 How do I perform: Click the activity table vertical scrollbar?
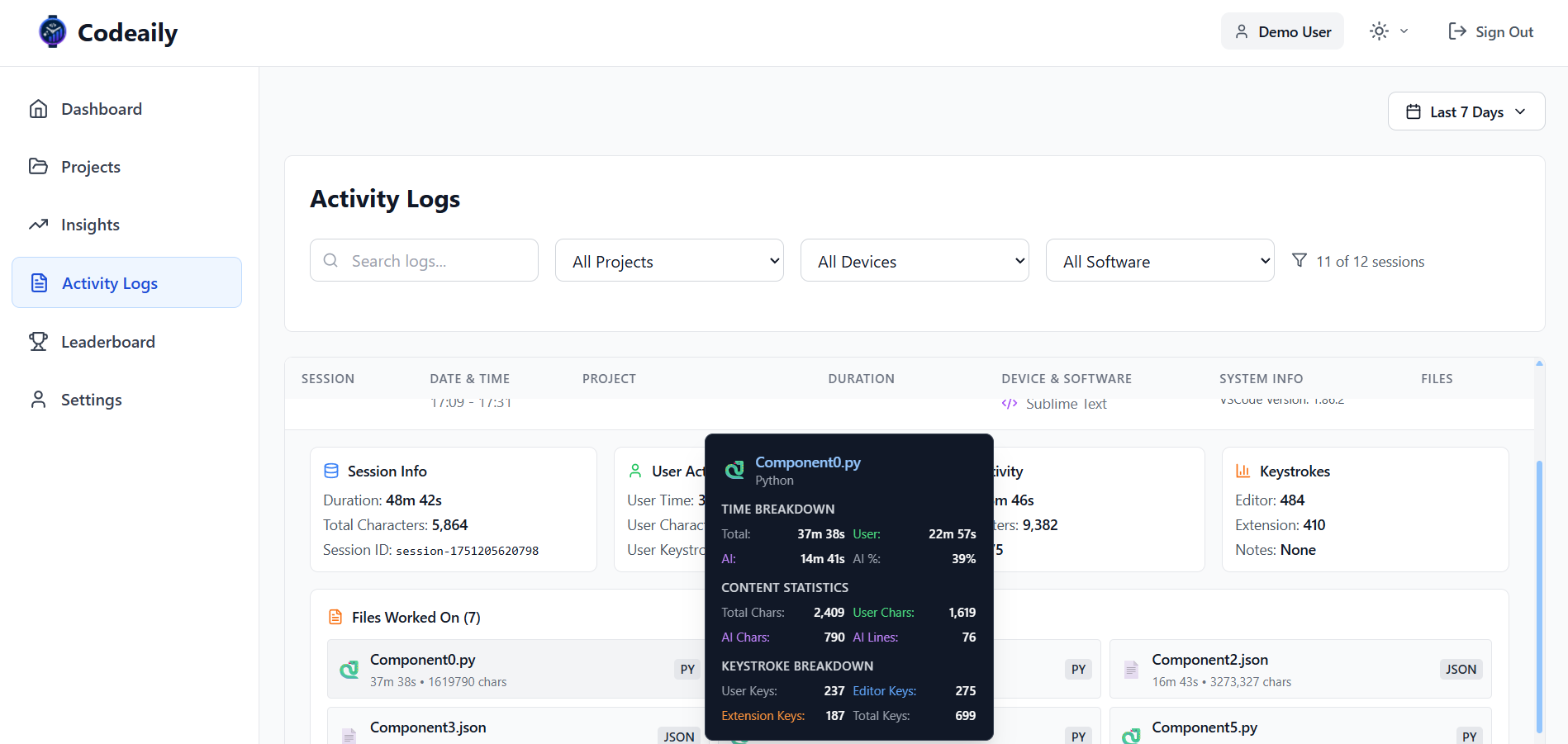(x=1539, y=596)
